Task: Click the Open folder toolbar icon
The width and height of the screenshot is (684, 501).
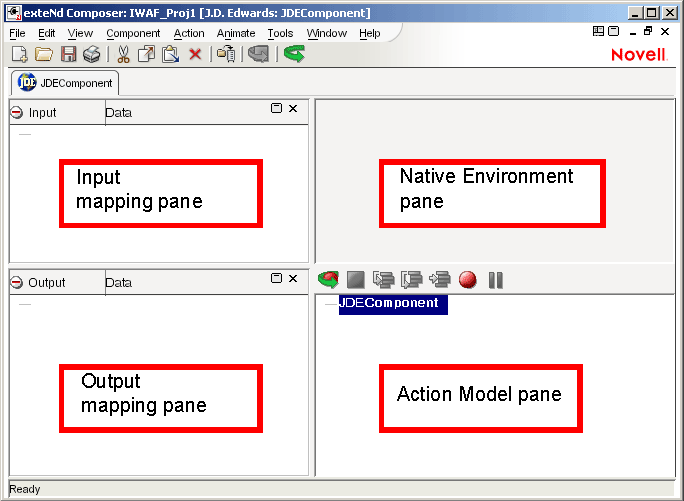Action: 44,54
